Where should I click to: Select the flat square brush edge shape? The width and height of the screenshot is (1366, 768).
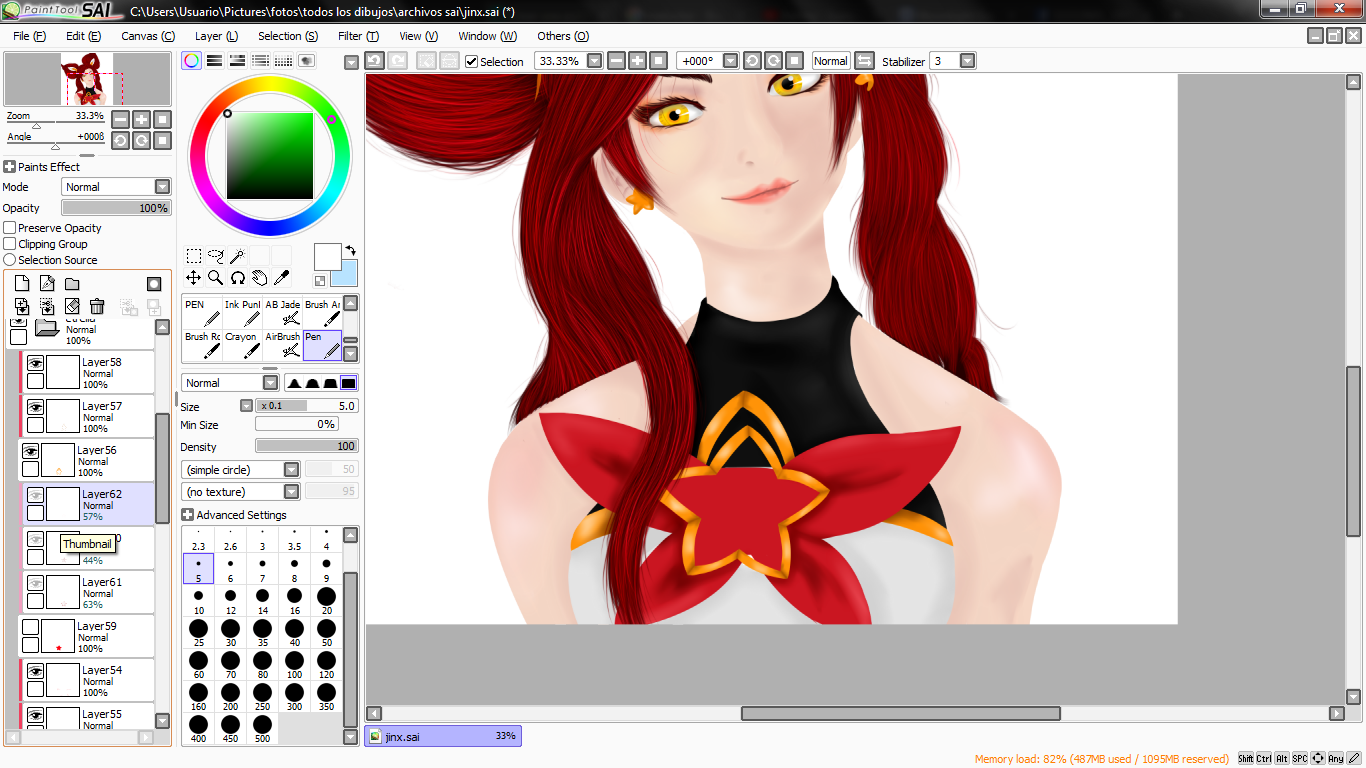pos(348,383)
